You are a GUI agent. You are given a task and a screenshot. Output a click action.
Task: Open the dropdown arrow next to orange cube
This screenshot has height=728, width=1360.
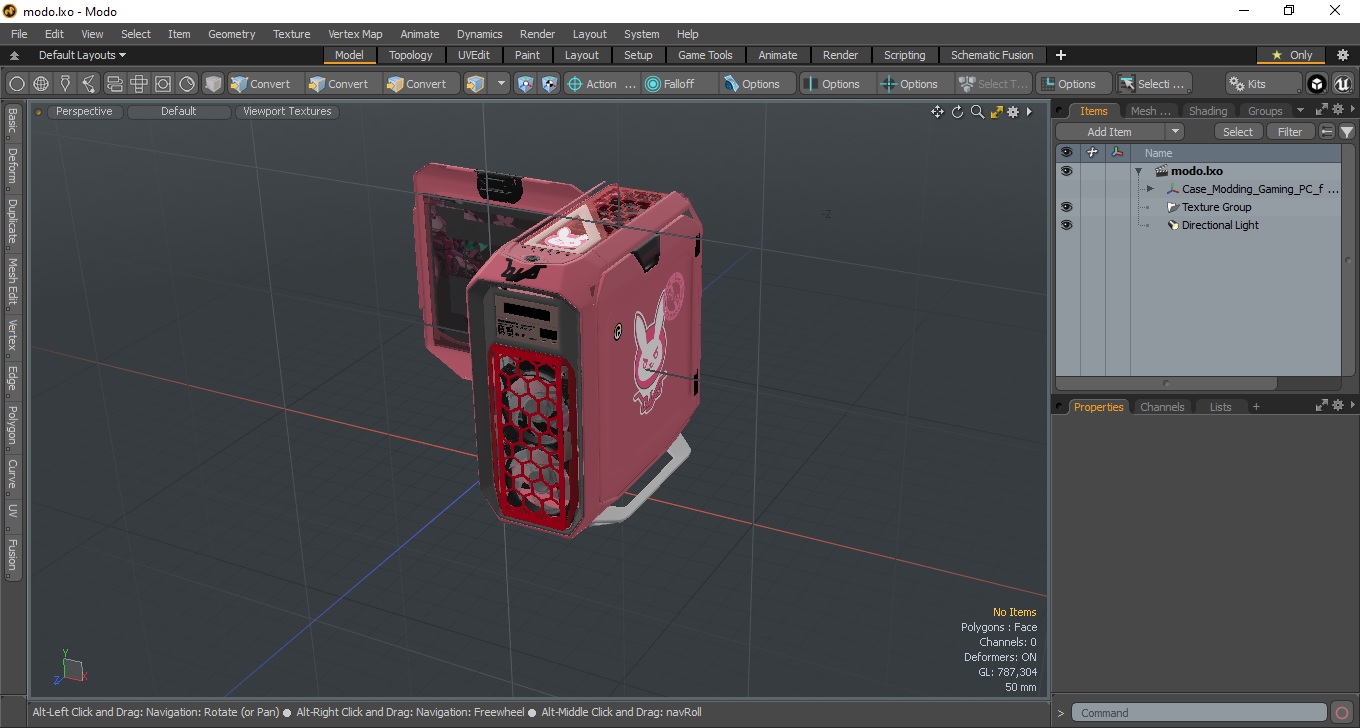tap(502, 84)
